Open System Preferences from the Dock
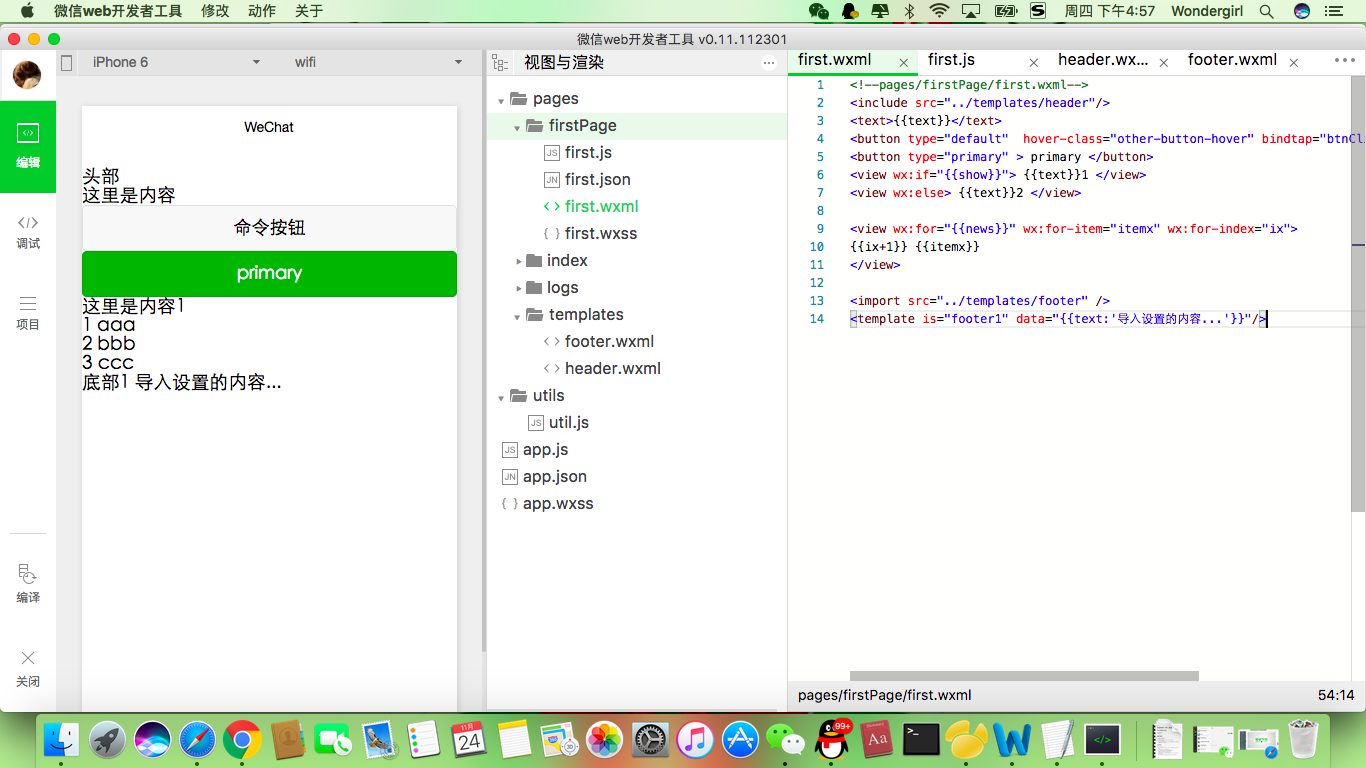1366x768 pixels. [650, 740]
